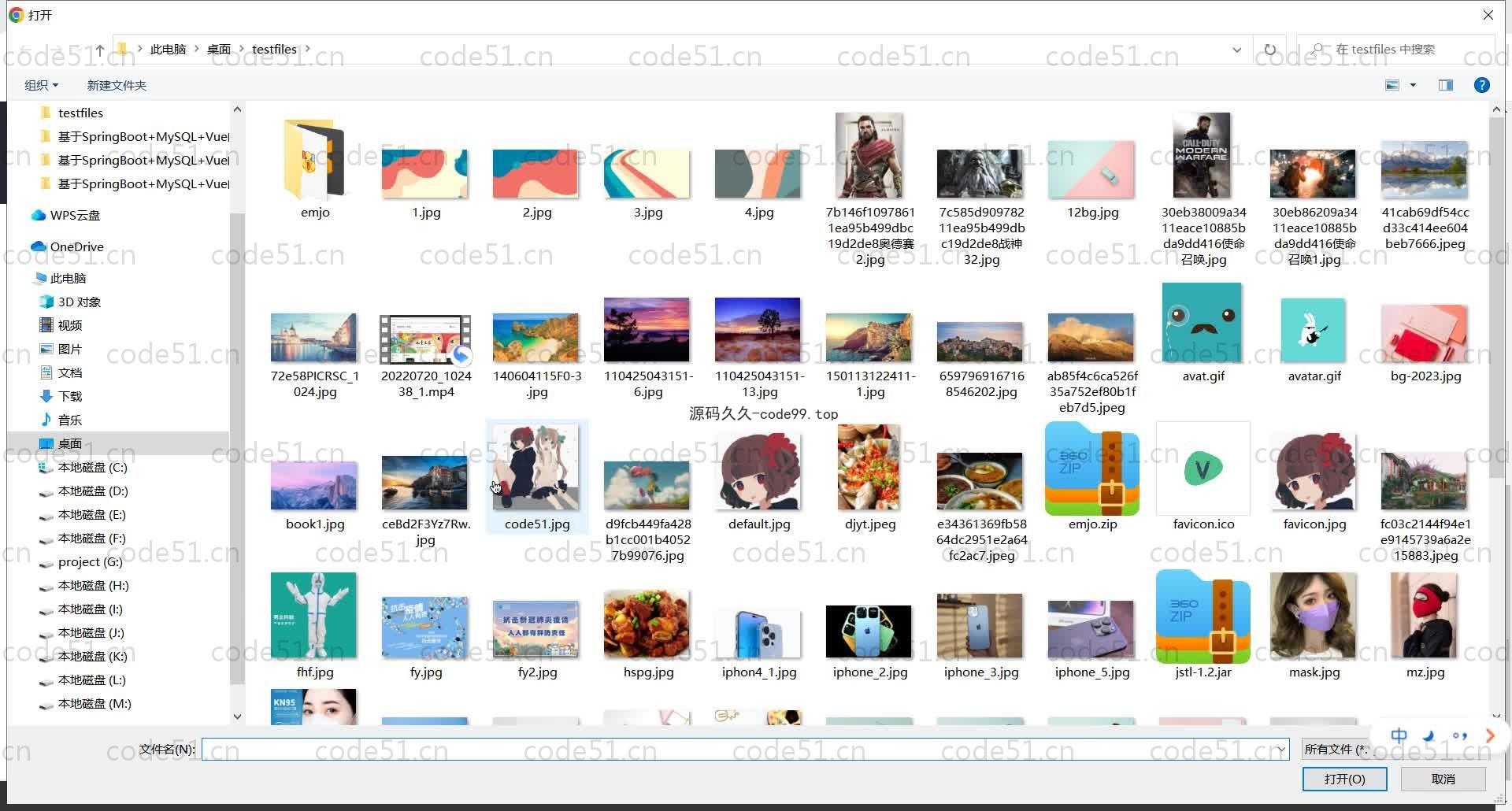Click the file name mz.jpg
This screenshot has height=811, width=1512.
pyautogui.click(x=1425, y=672)
